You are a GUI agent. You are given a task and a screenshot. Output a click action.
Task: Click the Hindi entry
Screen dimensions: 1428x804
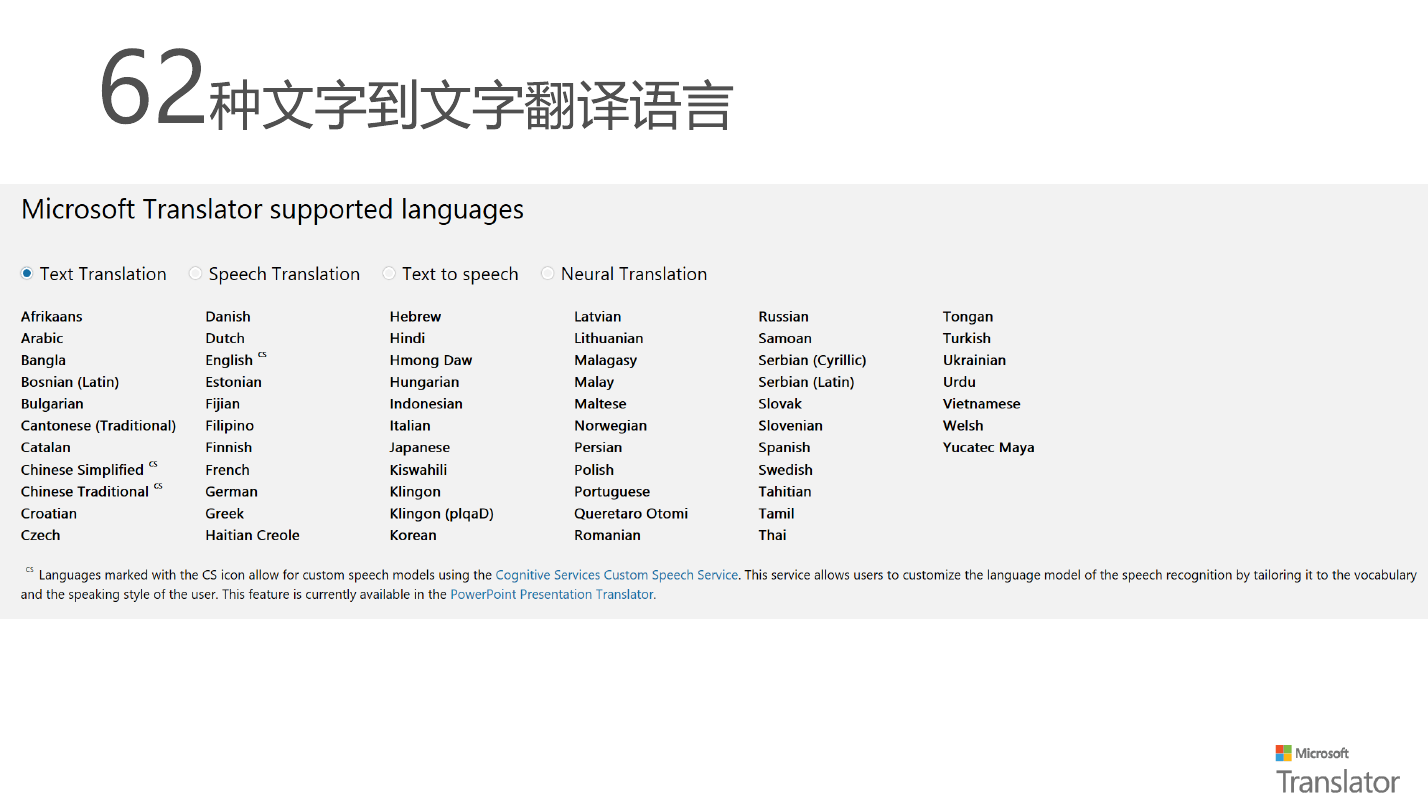407,338
